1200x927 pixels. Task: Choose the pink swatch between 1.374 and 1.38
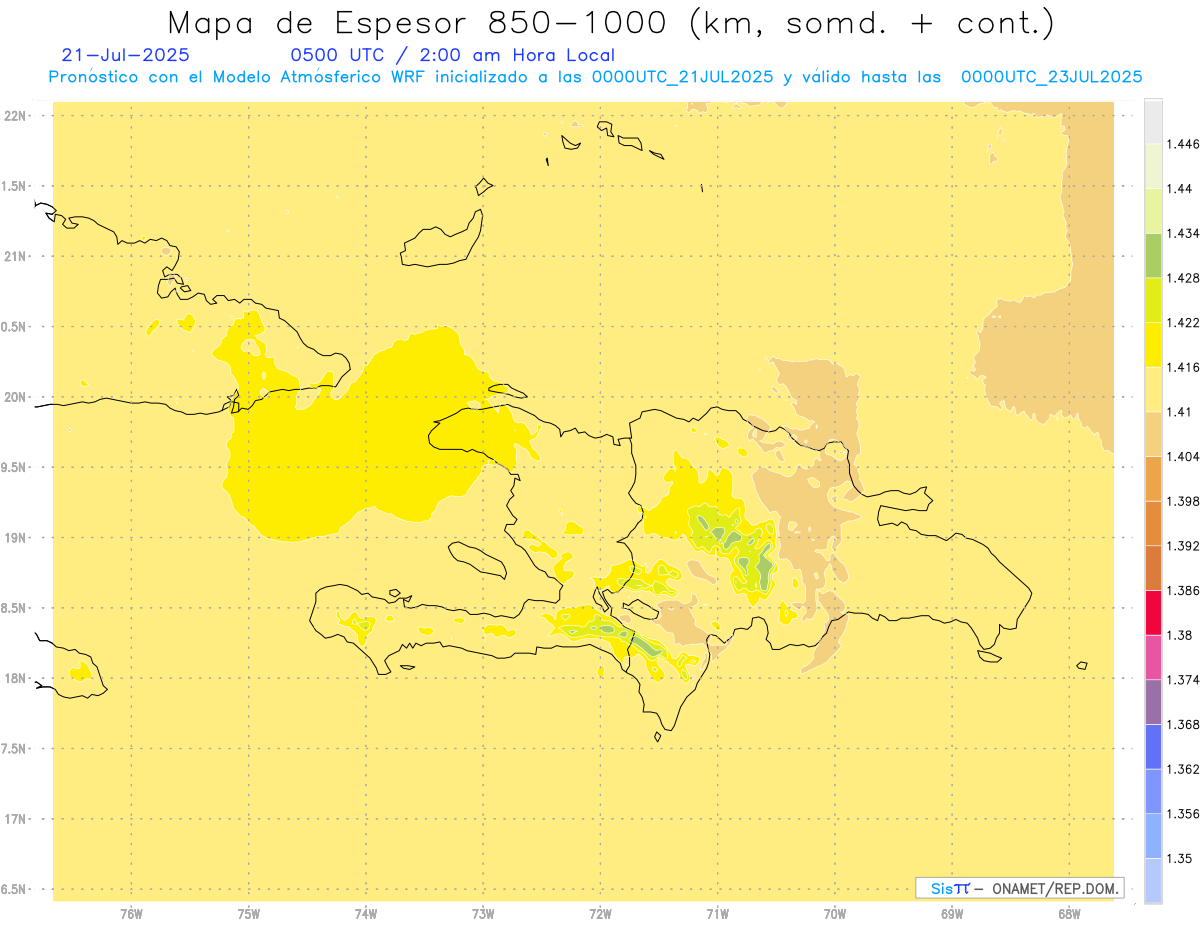pos(1153,657)
